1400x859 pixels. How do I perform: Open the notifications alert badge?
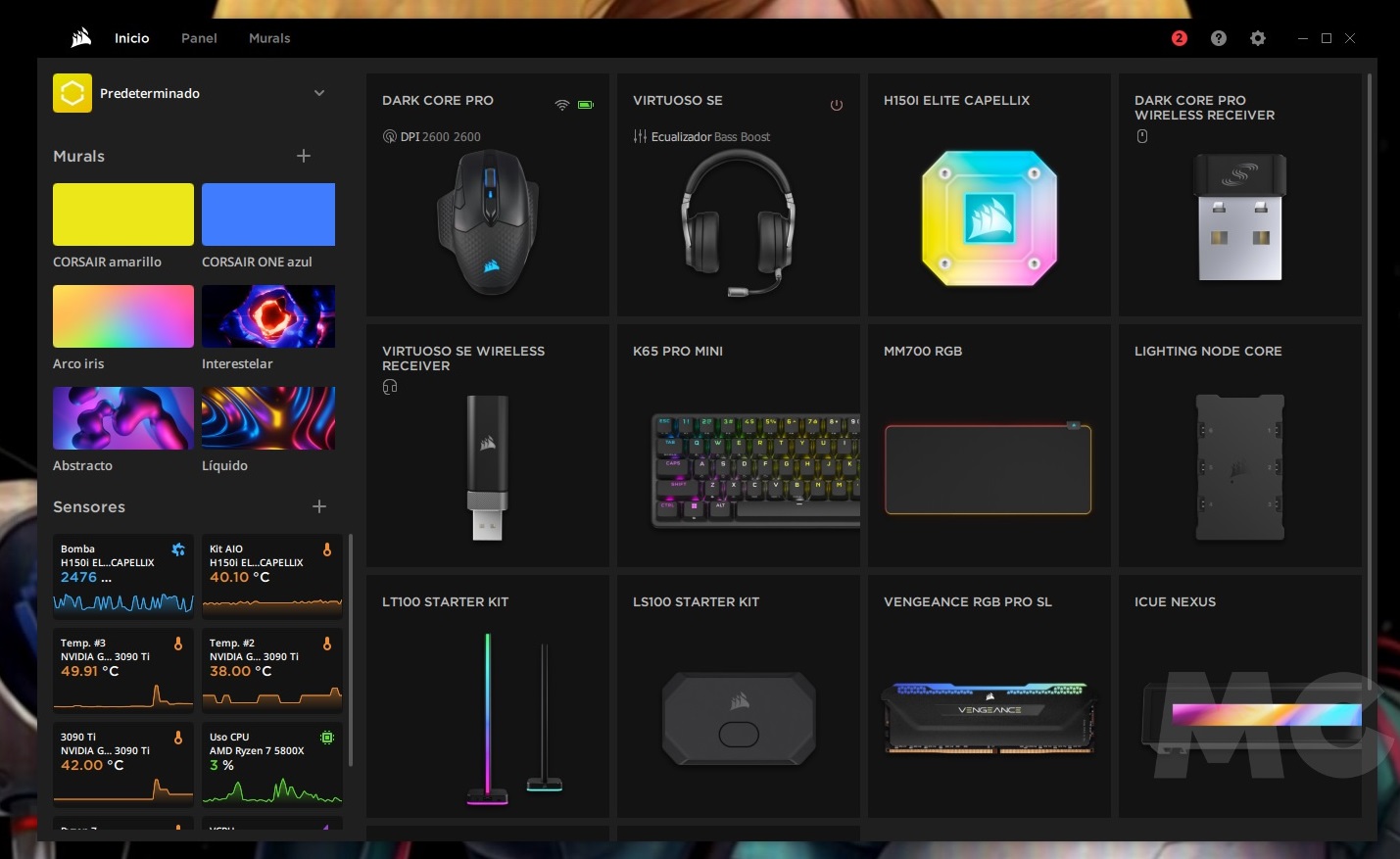tap(1179, 38)
